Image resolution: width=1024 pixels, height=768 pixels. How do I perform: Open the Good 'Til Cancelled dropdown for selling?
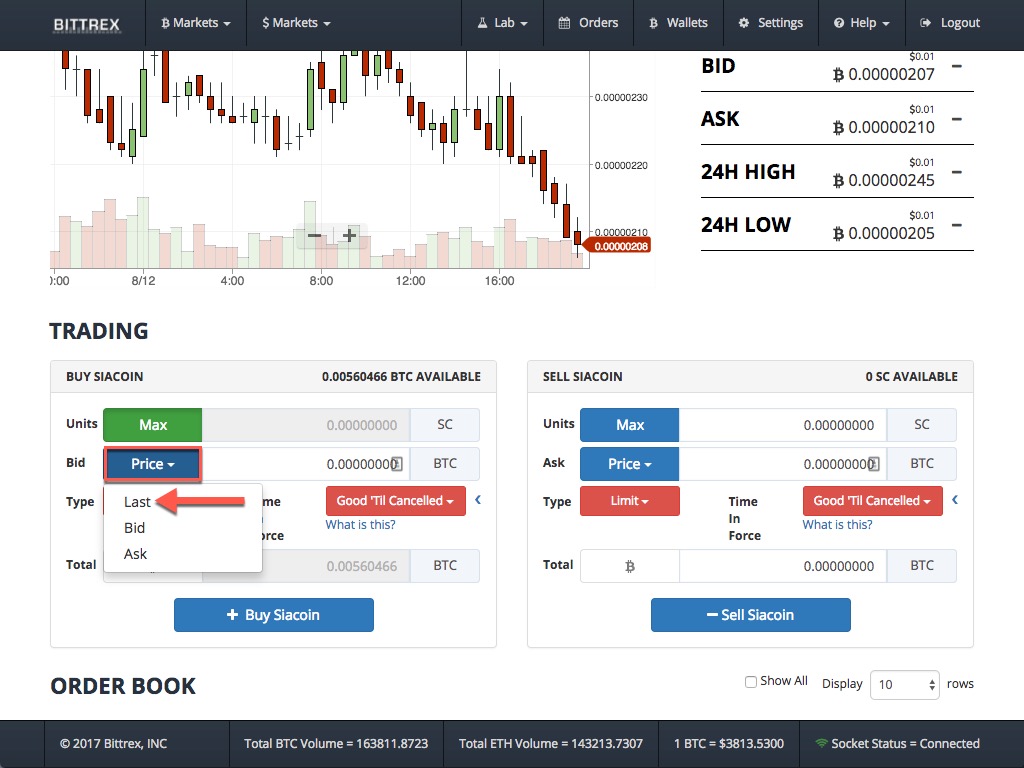872,501
